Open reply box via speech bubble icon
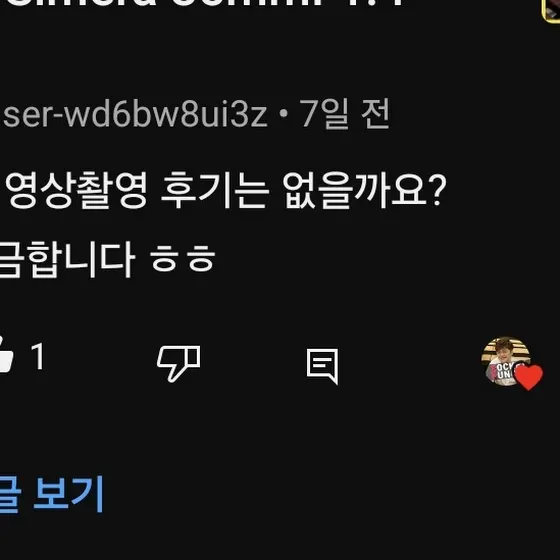 [322, 366]
